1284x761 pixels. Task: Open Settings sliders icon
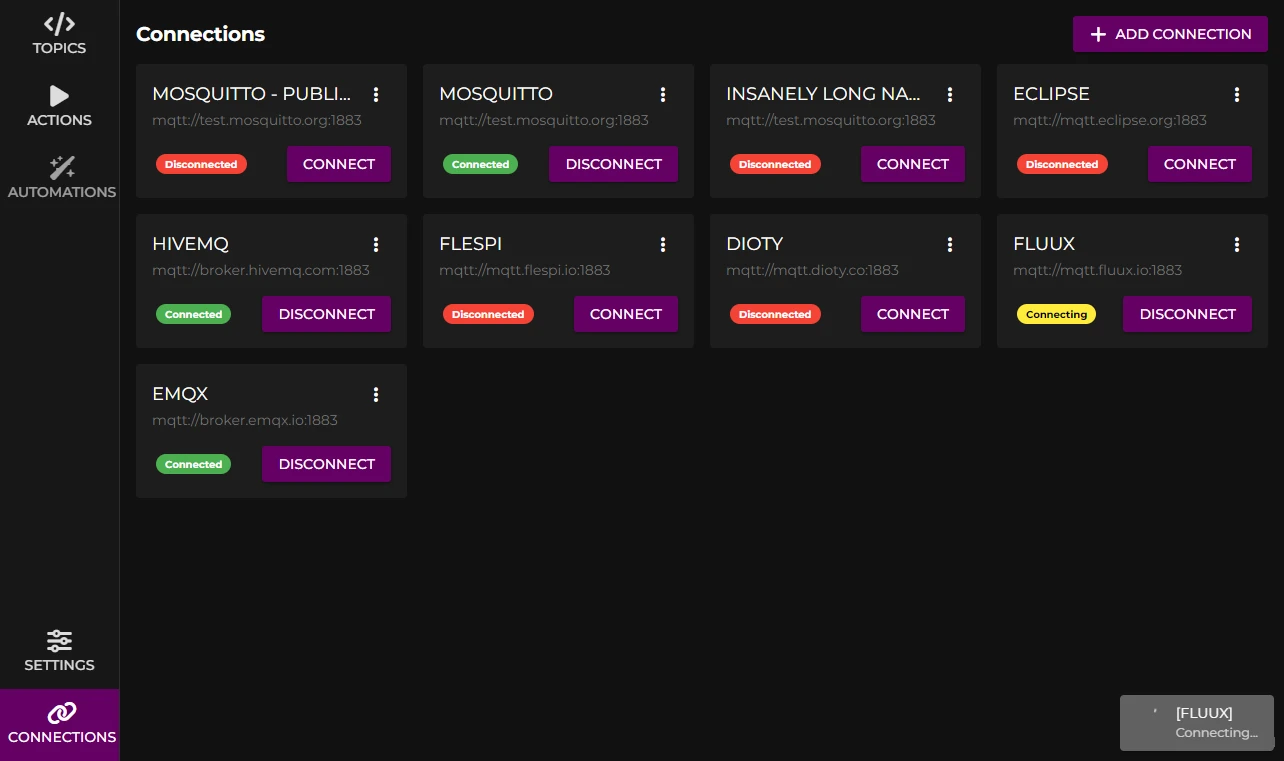tap(60, 641)
